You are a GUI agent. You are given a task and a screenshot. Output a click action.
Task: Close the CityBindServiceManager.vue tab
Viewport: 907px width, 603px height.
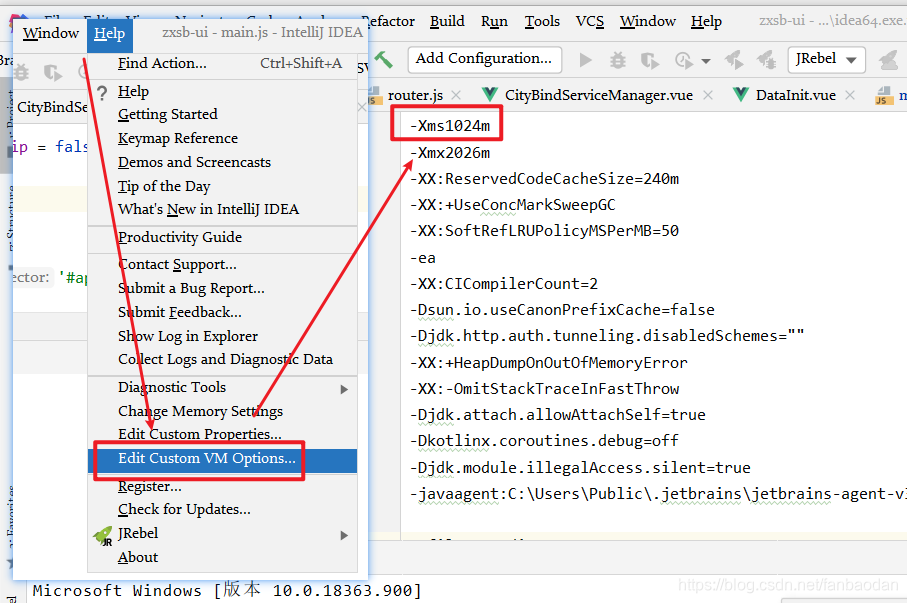(x=707, y=95)
